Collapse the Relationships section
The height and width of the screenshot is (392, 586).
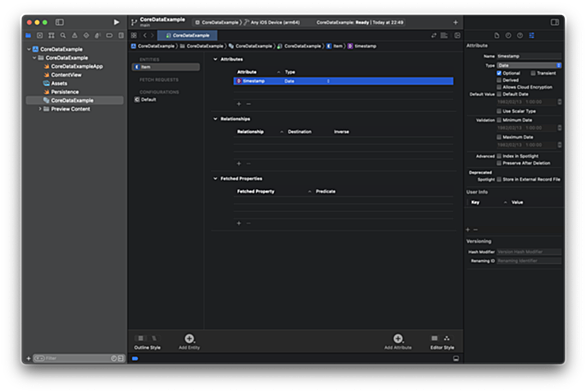215,119
